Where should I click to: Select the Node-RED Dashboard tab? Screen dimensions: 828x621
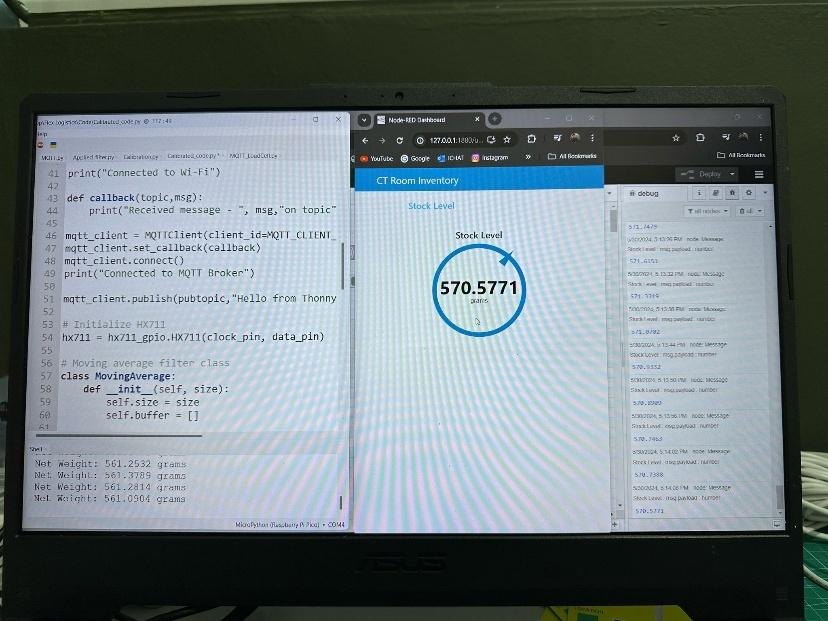pos(428,120)
